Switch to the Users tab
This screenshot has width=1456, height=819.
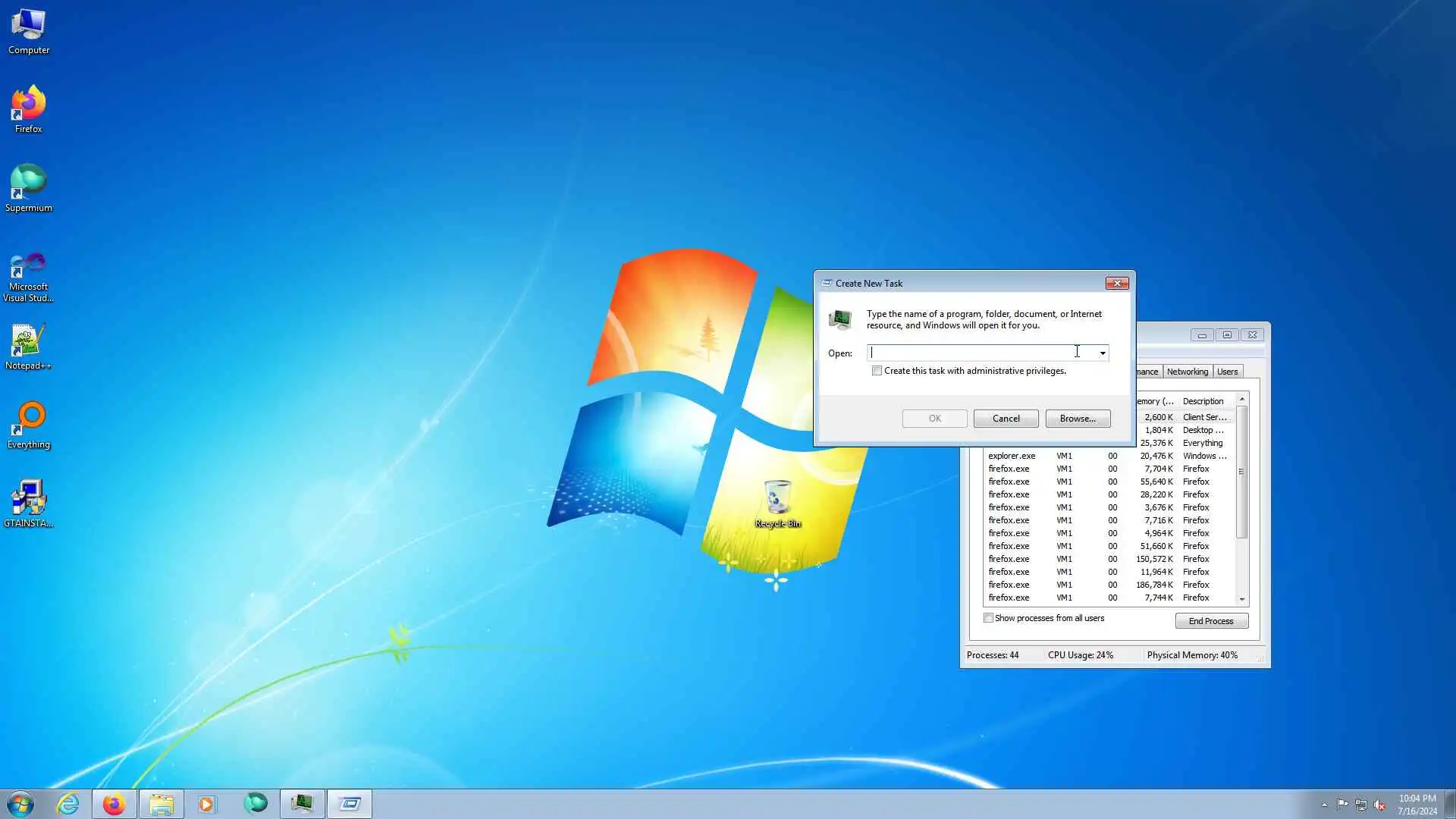1227,372
